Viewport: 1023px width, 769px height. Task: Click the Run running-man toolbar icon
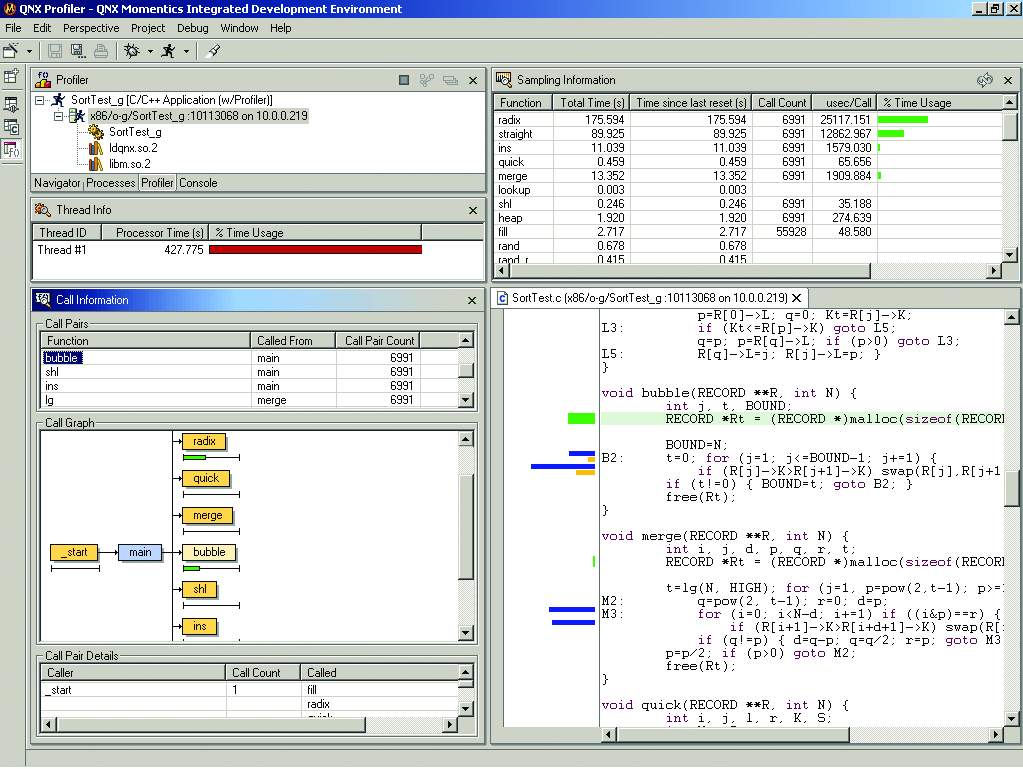click(168, 51)
